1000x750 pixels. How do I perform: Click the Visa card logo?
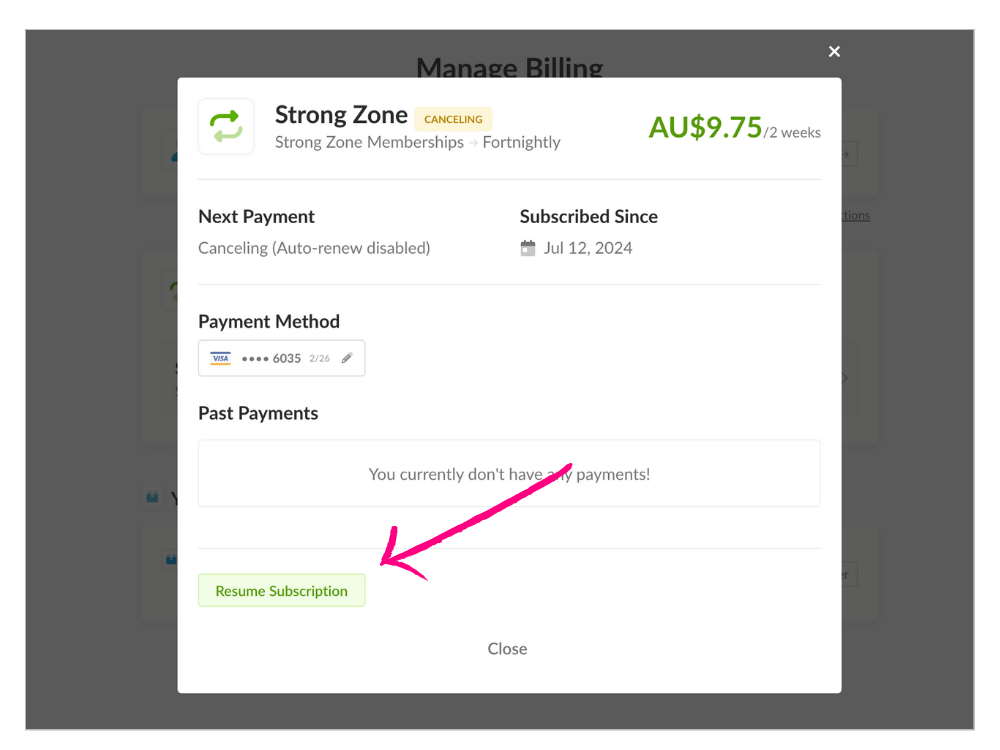220,358
